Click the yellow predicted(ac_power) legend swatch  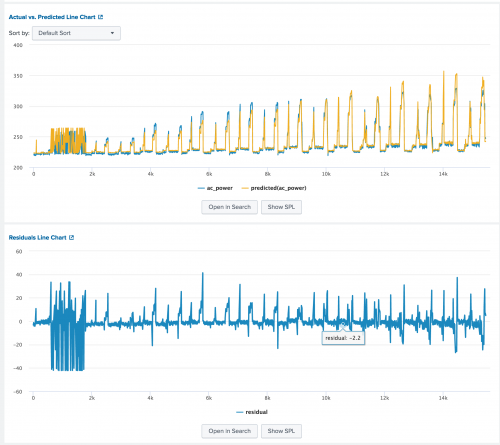pyautogui.click(x=245, y=188)
